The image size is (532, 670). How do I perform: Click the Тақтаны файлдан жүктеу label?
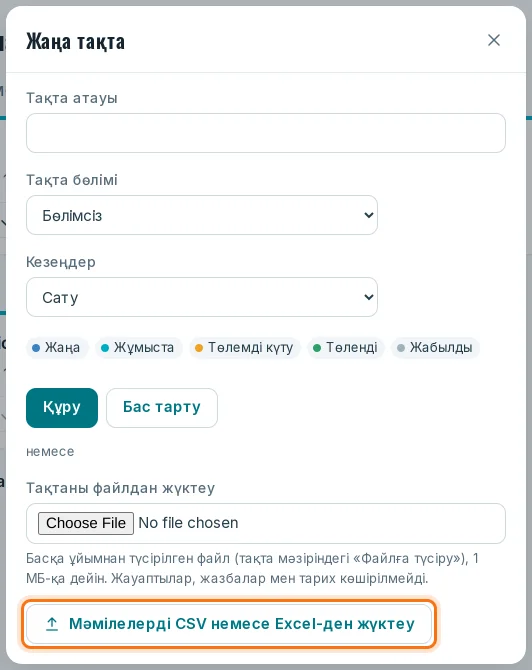tap(121, 488)
